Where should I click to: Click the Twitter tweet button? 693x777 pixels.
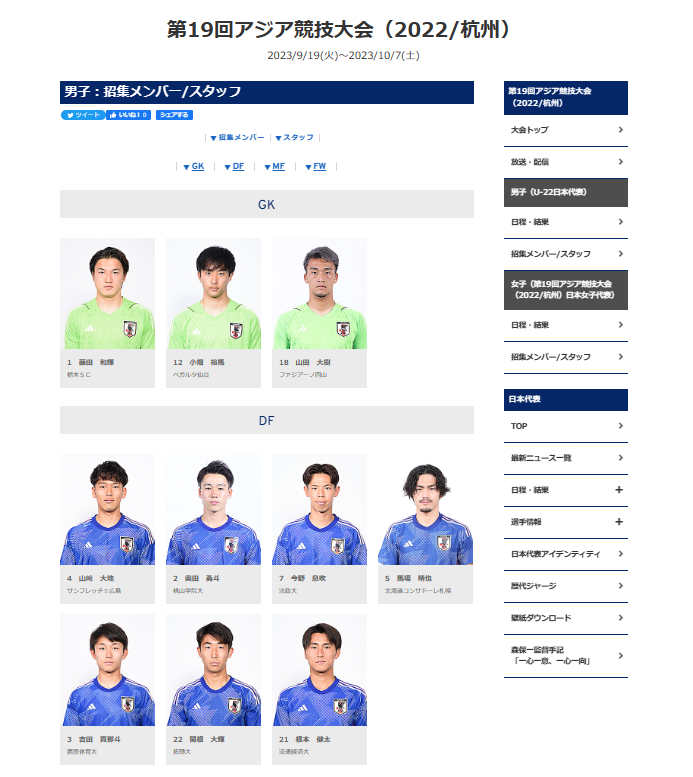coord(83,116)
